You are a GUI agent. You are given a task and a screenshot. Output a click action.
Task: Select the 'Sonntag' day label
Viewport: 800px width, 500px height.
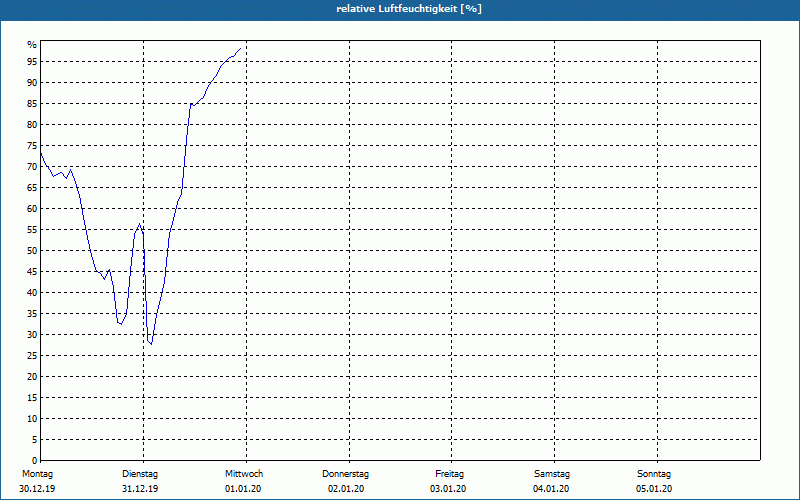[654, 474]
